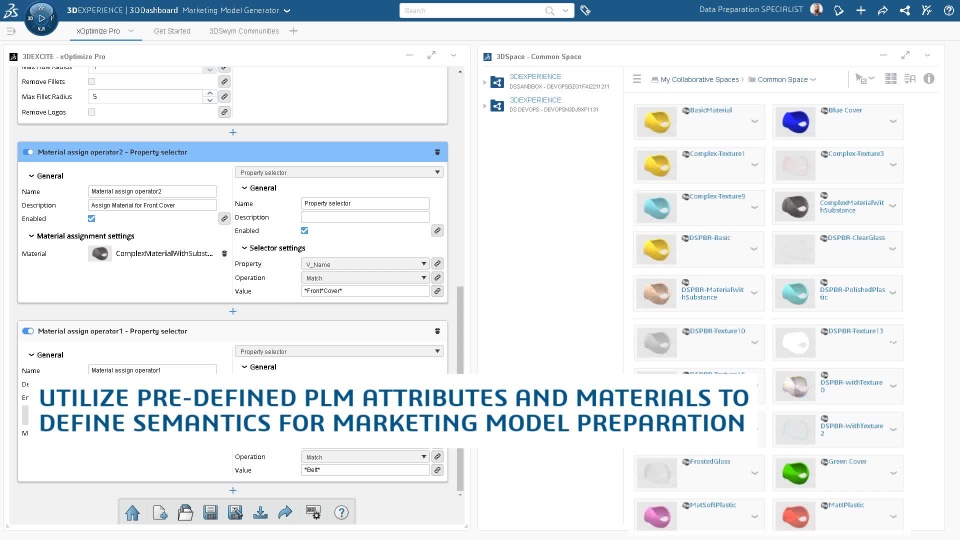Delete Material assign operator1 via trash icon
960x540 pixels.
437,331
